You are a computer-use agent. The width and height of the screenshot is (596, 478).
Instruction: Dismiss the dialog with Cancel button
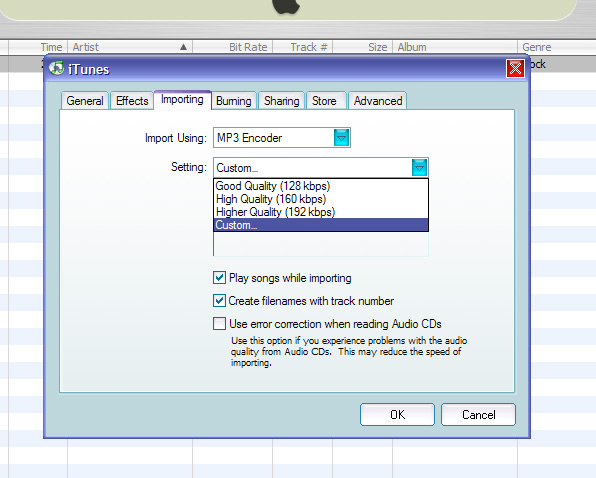[479, 415]
